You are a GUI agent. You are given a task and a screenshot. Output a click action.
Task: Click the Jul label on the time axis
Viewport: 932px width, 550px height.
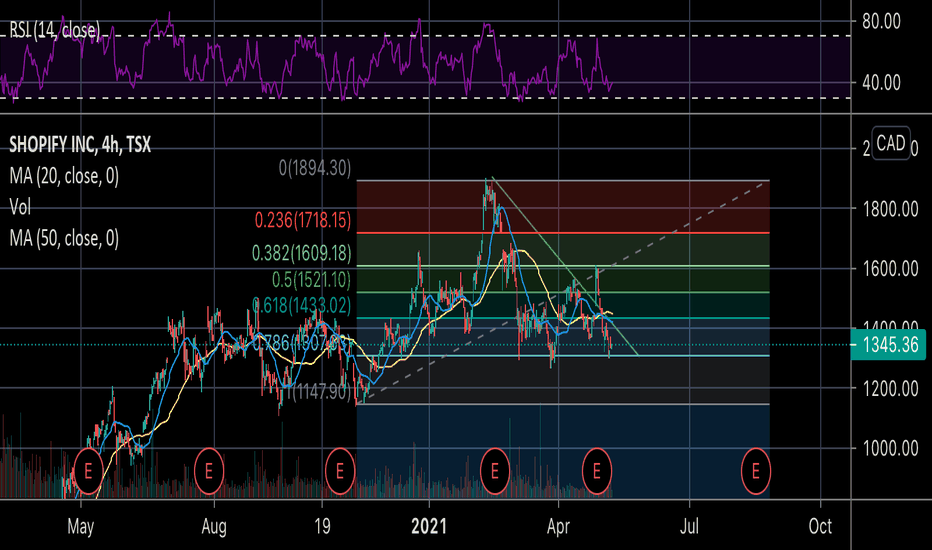coord(689,527)
